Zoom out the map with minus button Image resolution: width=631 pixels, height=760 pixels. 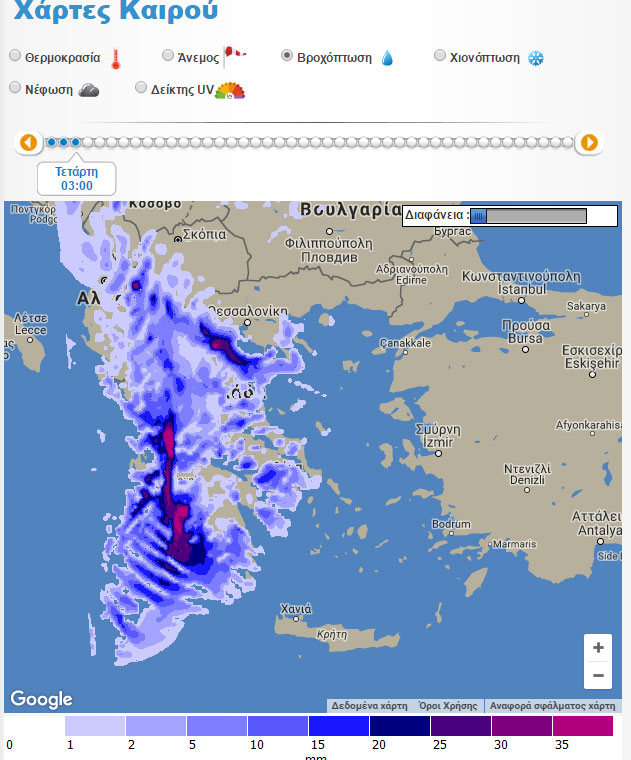point(598,676)
